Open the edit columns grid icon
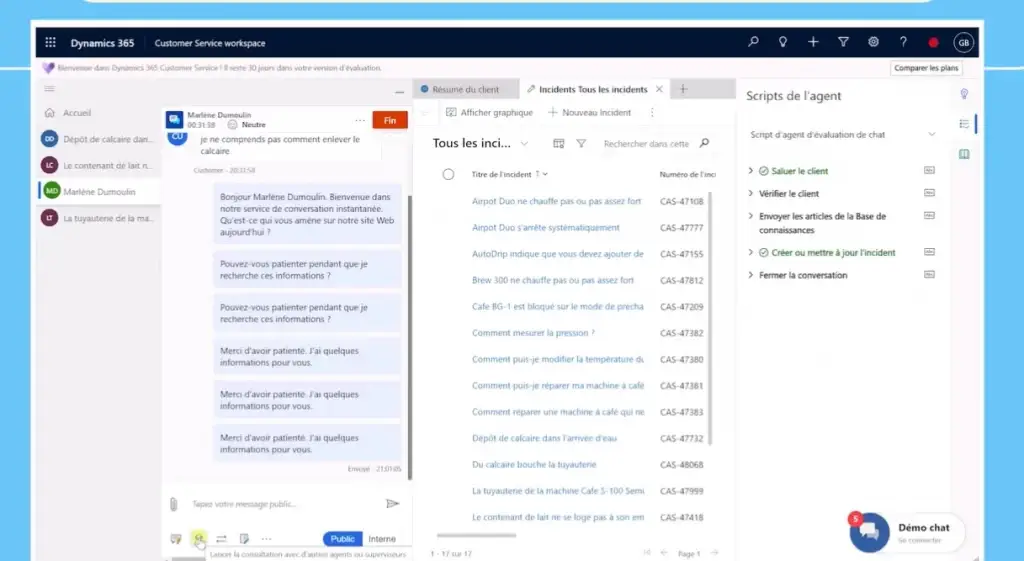 pyautogui.click(x=558, y=143)
